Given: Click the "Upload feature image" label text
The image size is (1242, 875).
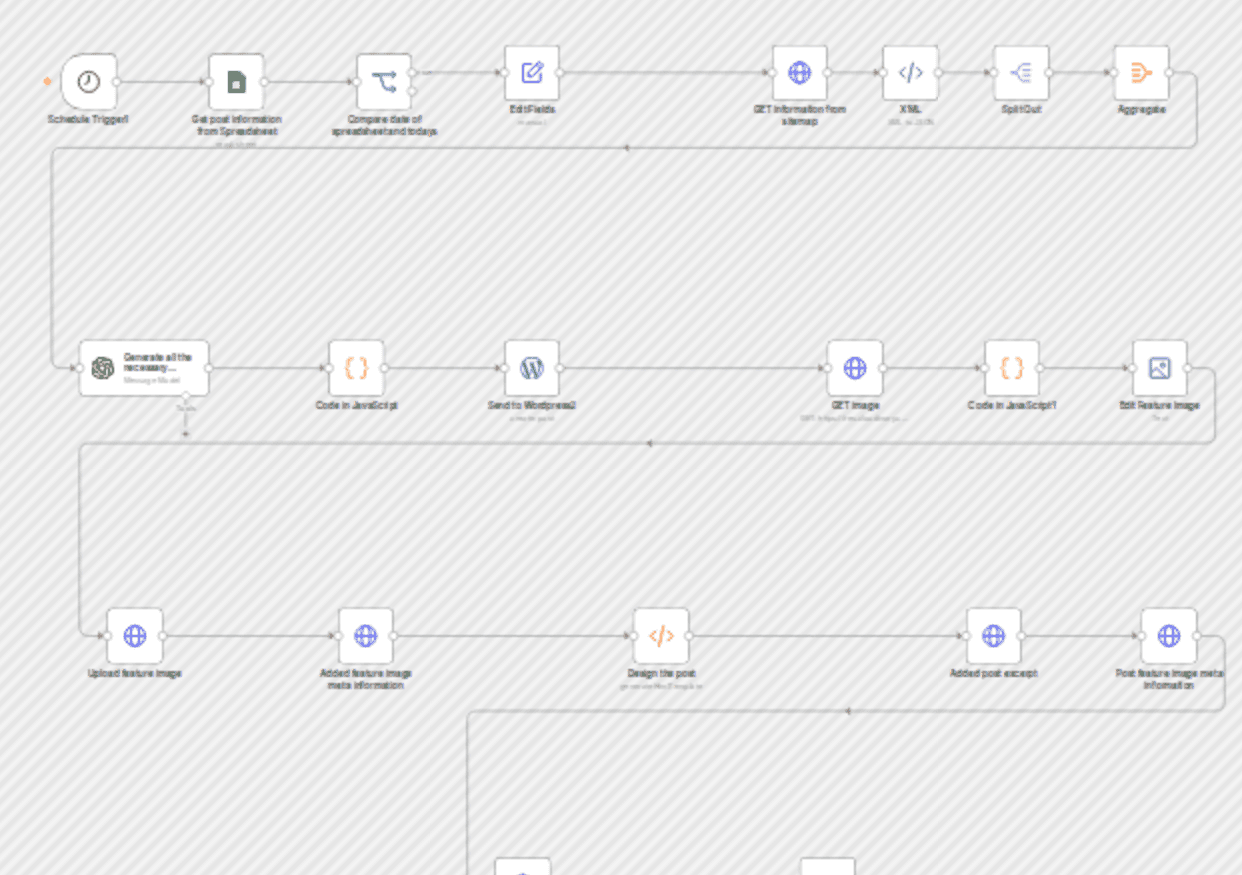Looking at the screenshot, I should pyautogui.click(x=135, y=673).
